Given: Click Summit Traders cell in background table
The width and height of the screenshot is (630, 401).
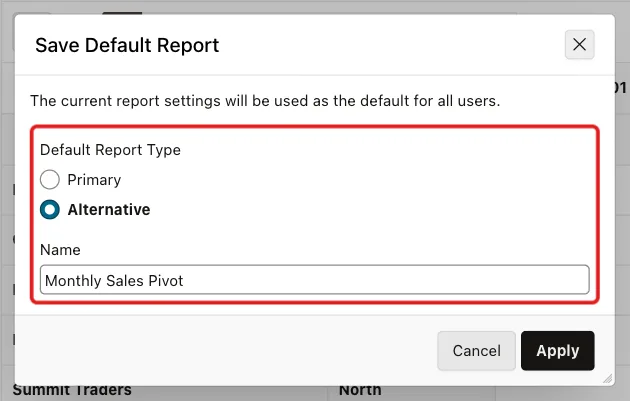Looking at the screenshot, I should (x=72, y=391).
